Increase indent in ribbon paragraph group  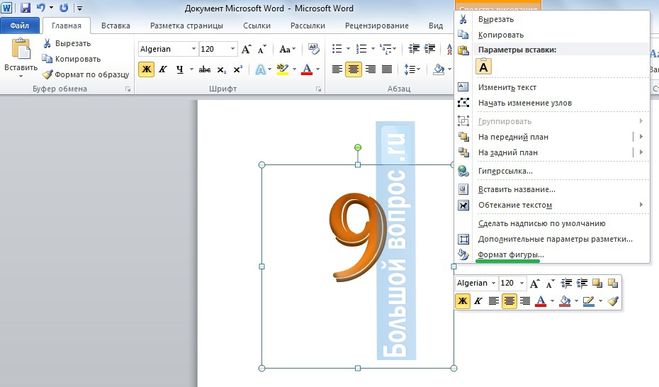(x=430, y=49)
